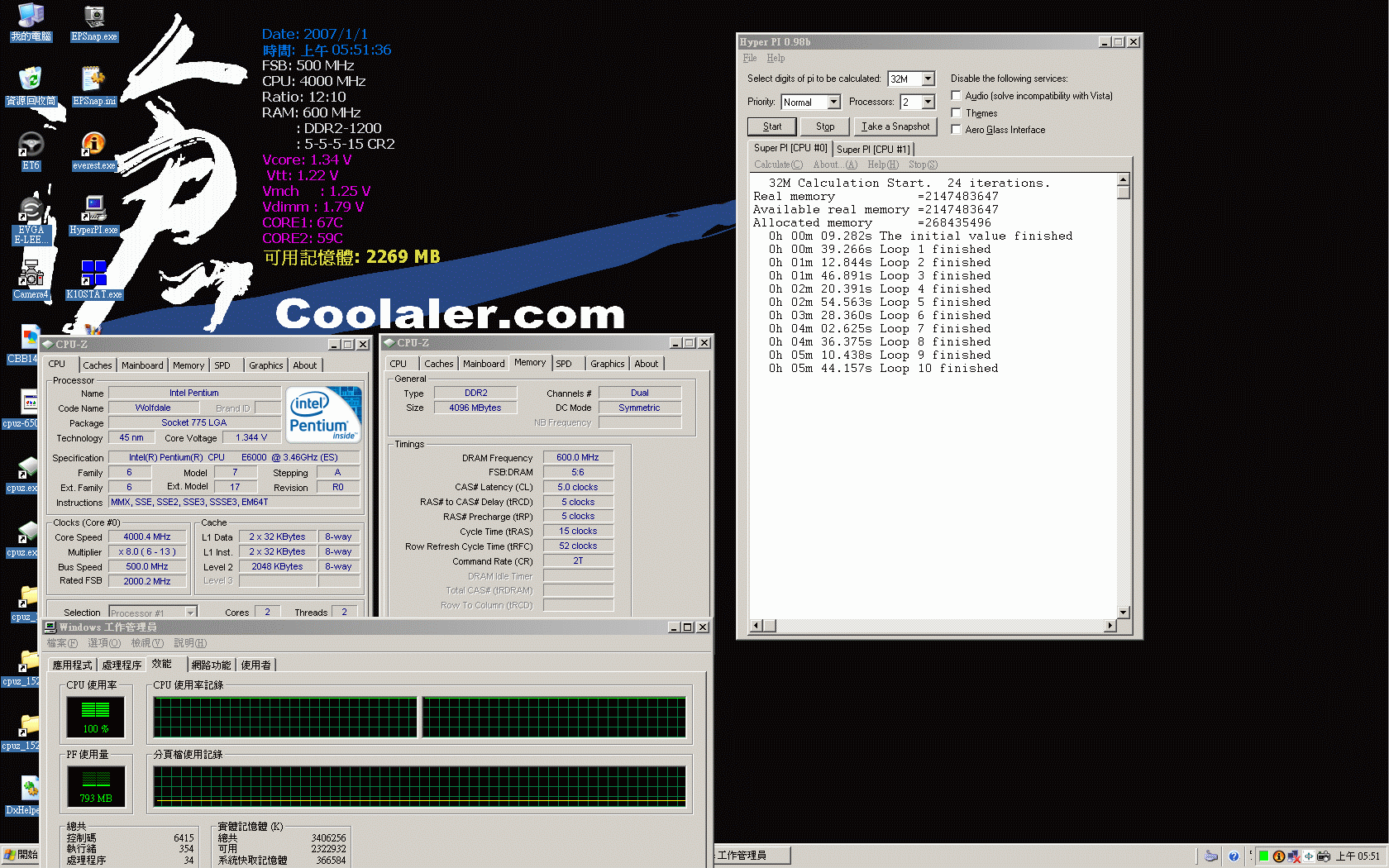
Task: Open the DxHelper desktop icon
Action: pyautogui.click(x=22, y=796)
